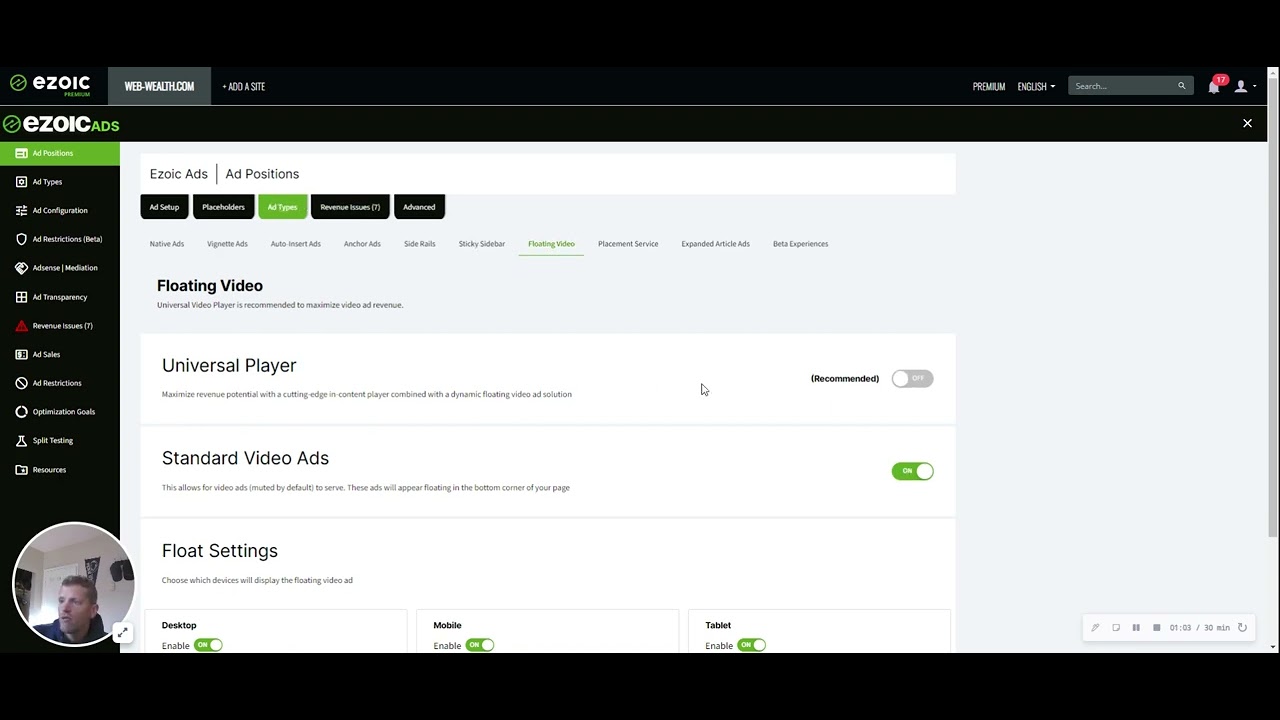Select the Split Testing flask icon
This screenshot has height=720, width=1280.
[x=21, y=440]
